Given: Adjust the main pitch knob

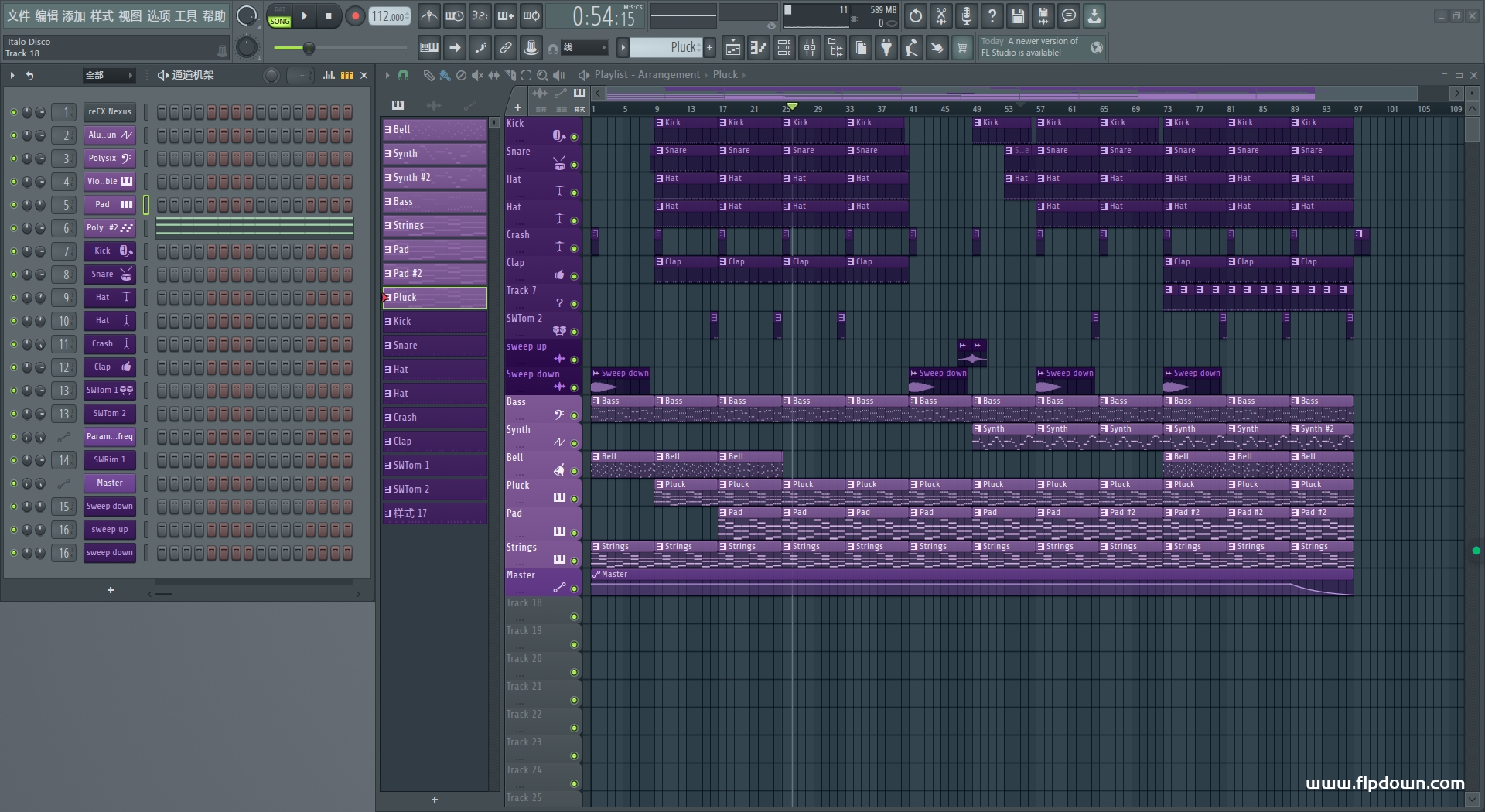Looking at the screenshot, I should 247,47.
